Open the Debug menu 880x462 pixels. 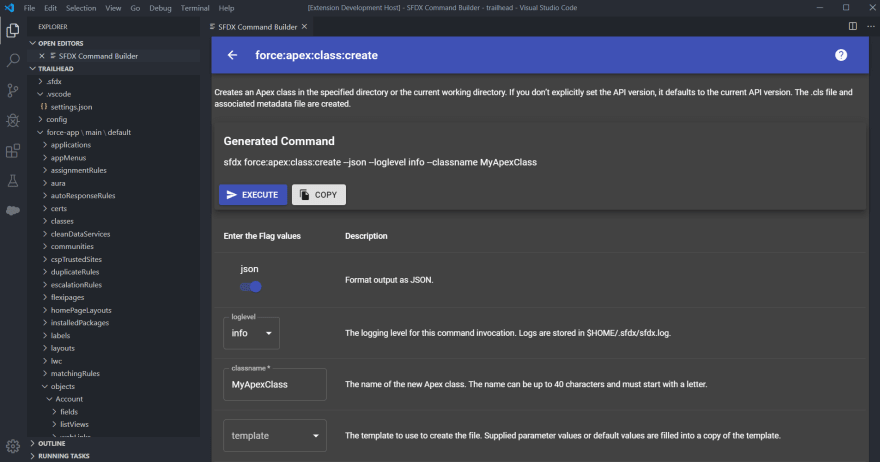(160, 8)
